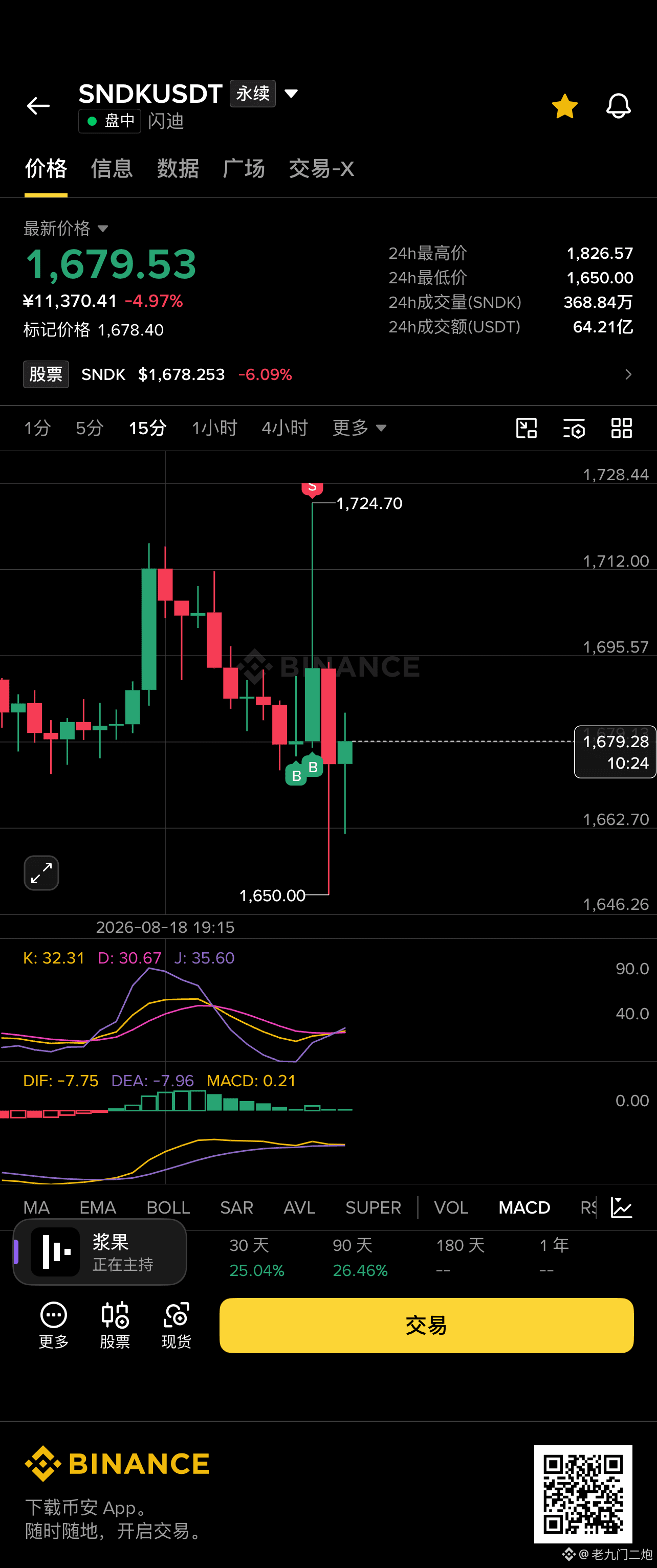Open the 更多 timeframe dropdown

point(359,428)
